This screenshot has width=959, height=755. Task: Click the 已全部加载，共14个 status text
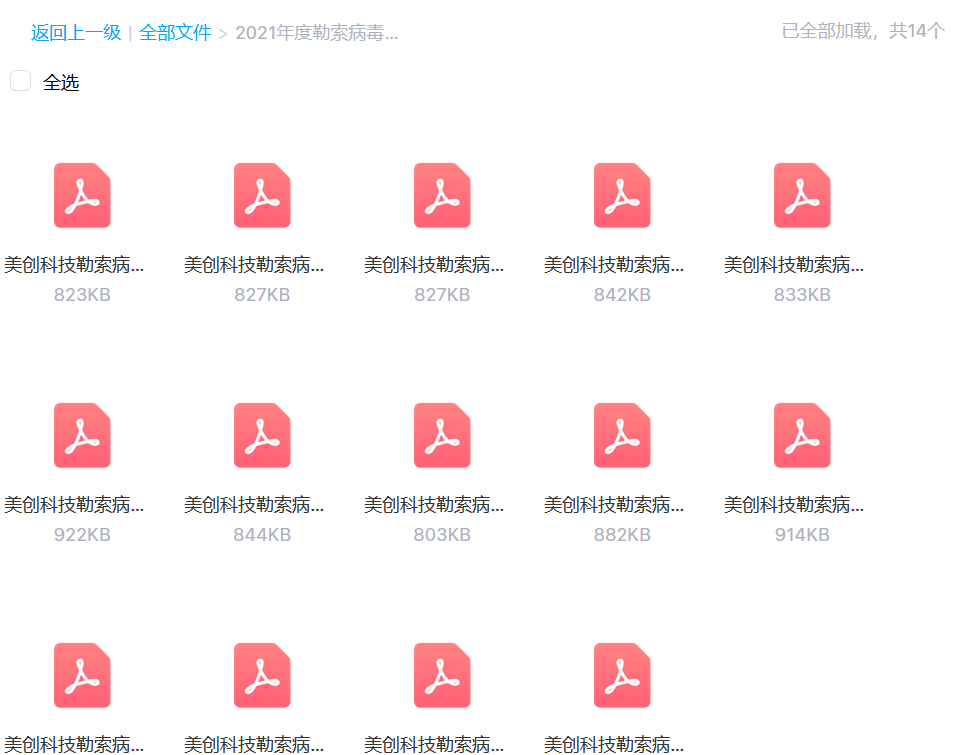[x=863, y=31]
